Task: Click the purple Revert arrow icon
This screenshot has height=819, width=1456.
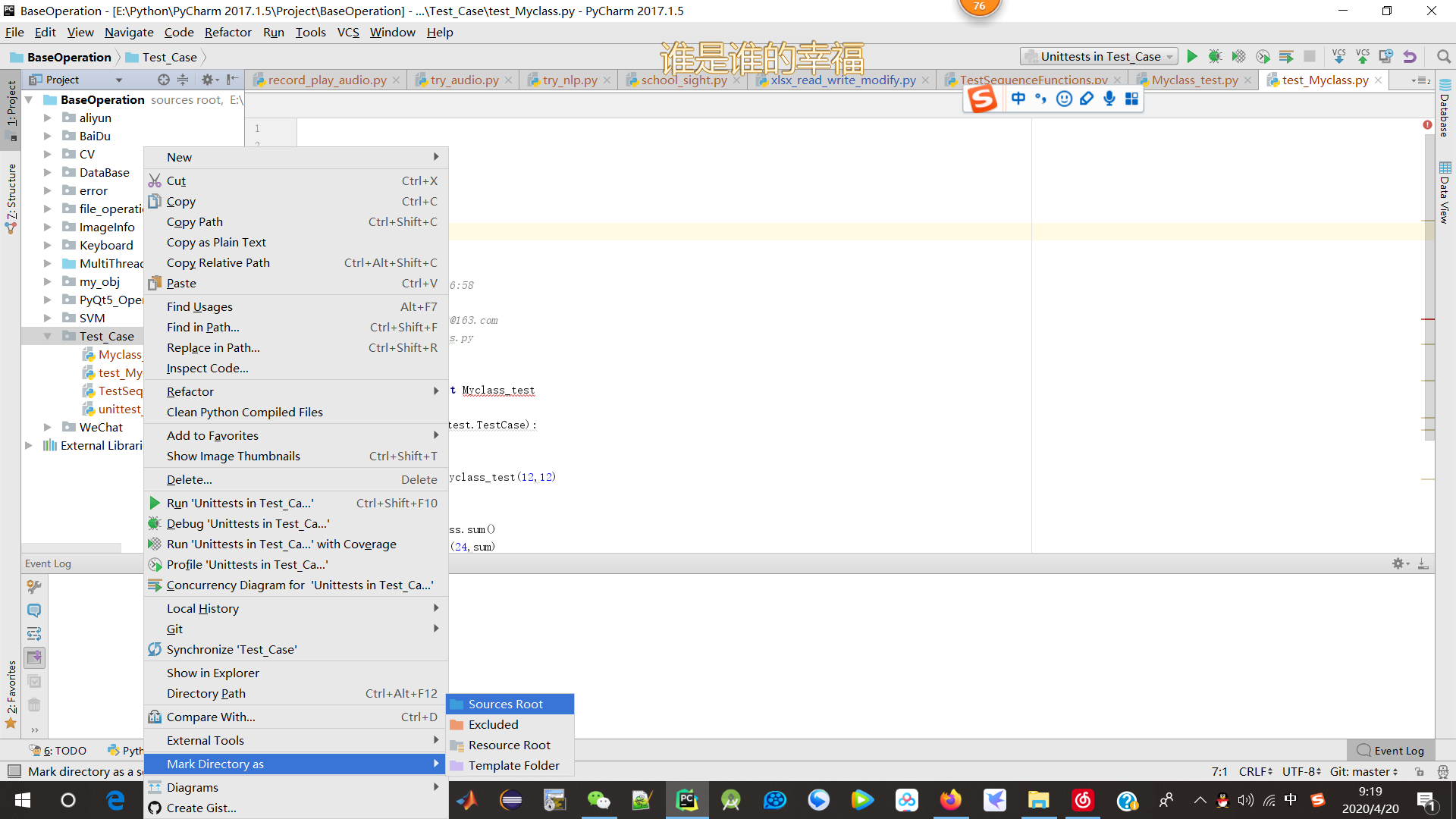Action: click(x=1410, y=57)
